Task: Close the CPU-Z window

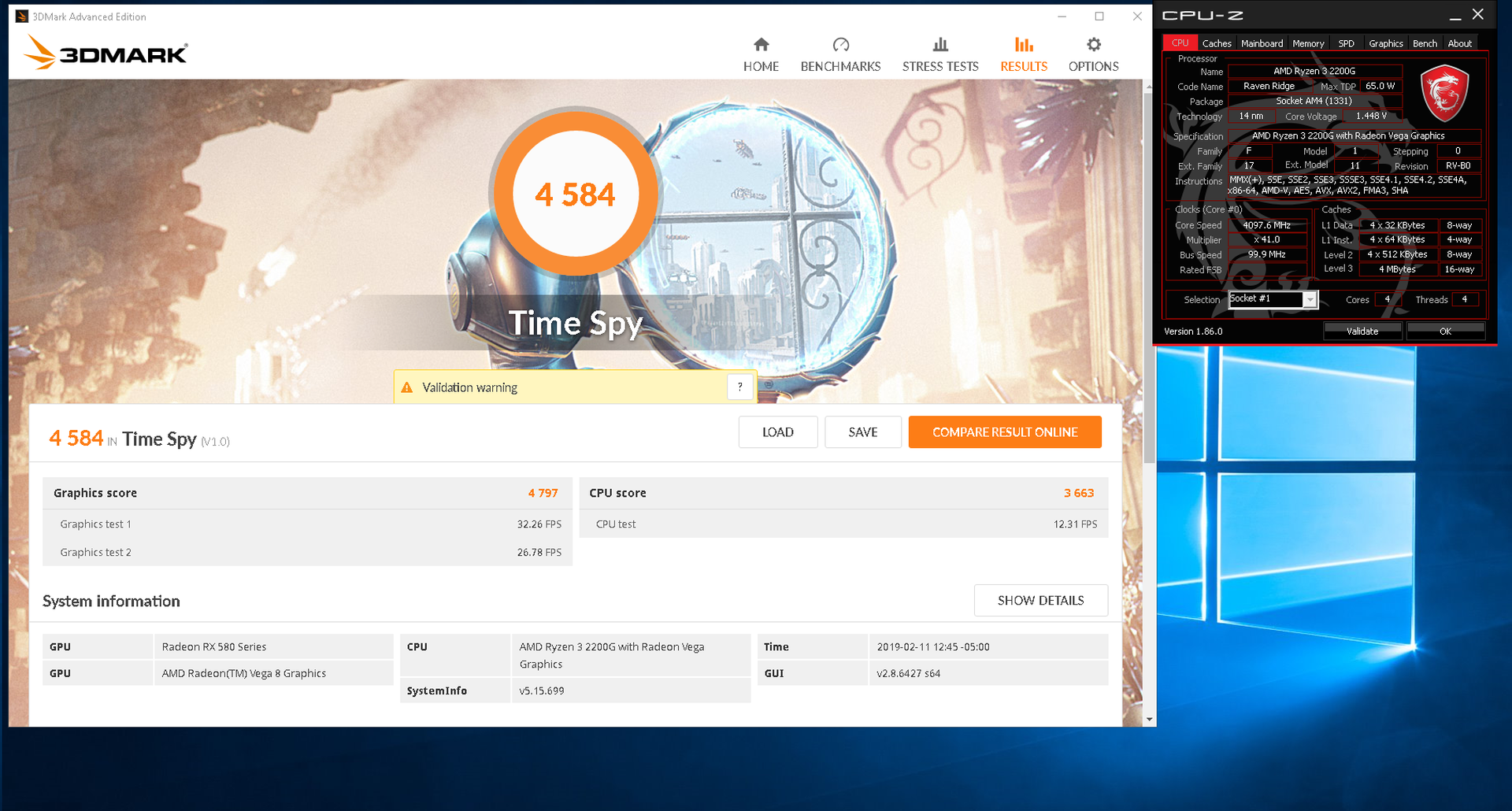Action: [x=1478, y=14]
